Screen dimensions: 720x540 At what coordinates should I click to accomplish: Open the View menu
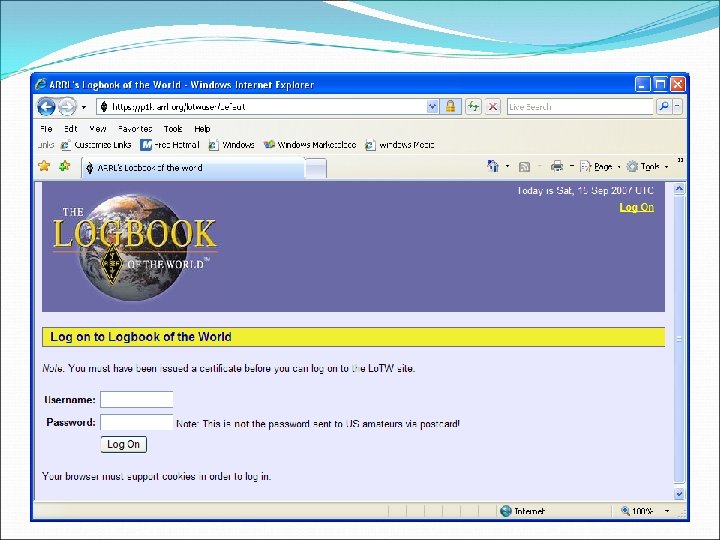(x=98, y=129)
